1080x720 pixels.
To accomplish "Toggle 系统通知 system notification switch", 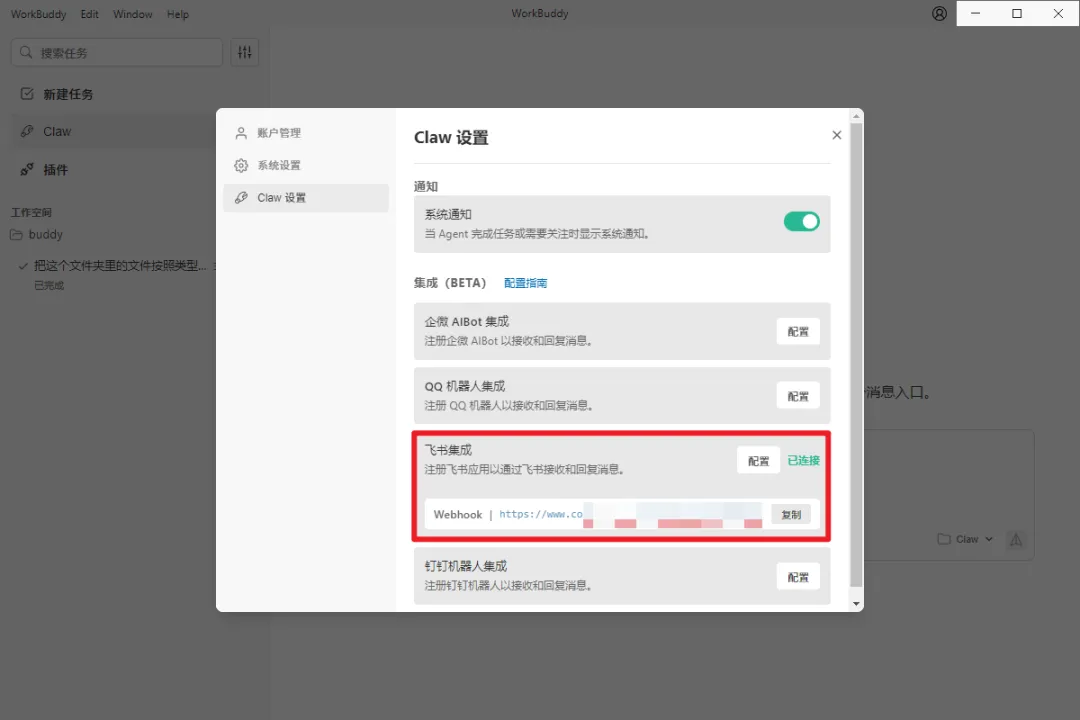I will pyautogui.click(x=801, y=222).
